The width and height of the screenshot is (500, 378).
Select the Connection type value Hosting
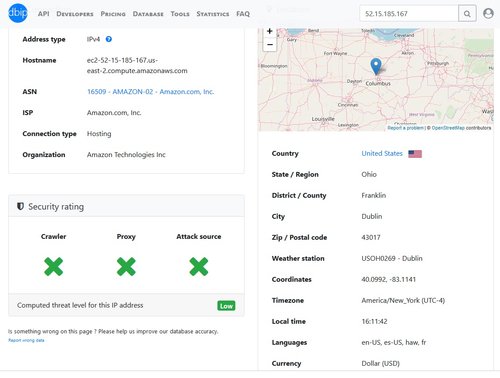click(x=99, y=134)
